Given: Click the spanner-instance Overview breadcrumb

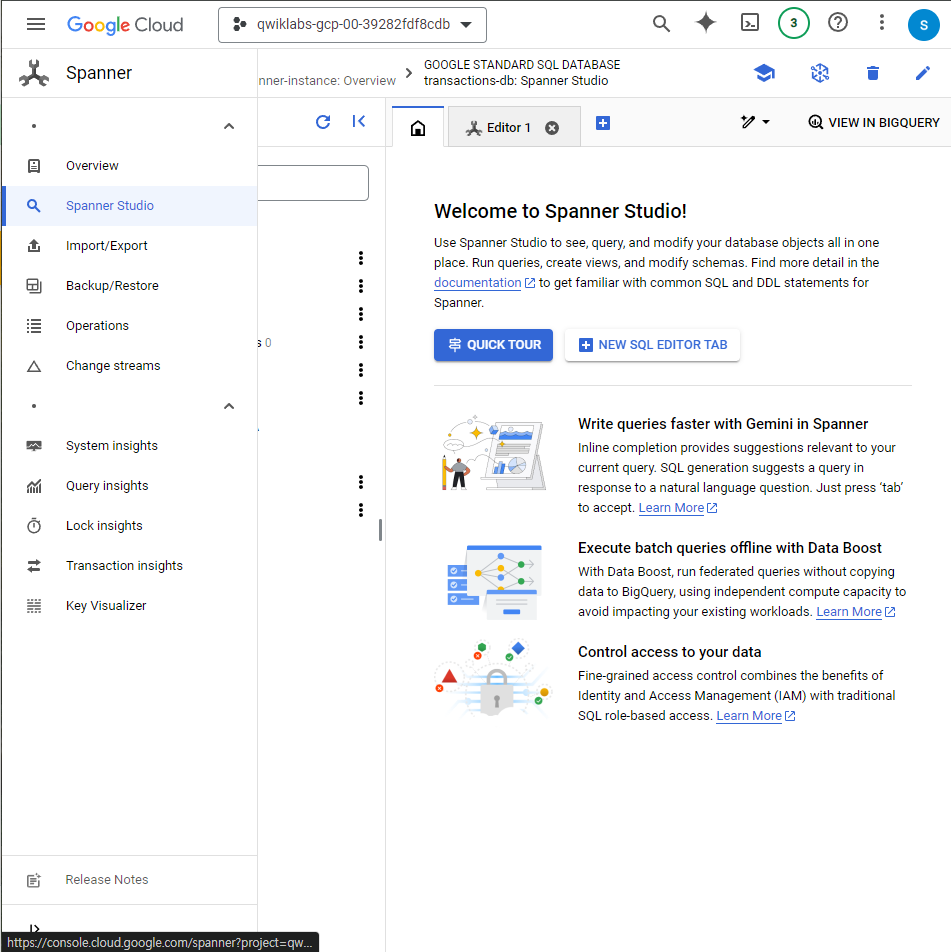Looking at the screenshot, I should click(x=327, y=81).
